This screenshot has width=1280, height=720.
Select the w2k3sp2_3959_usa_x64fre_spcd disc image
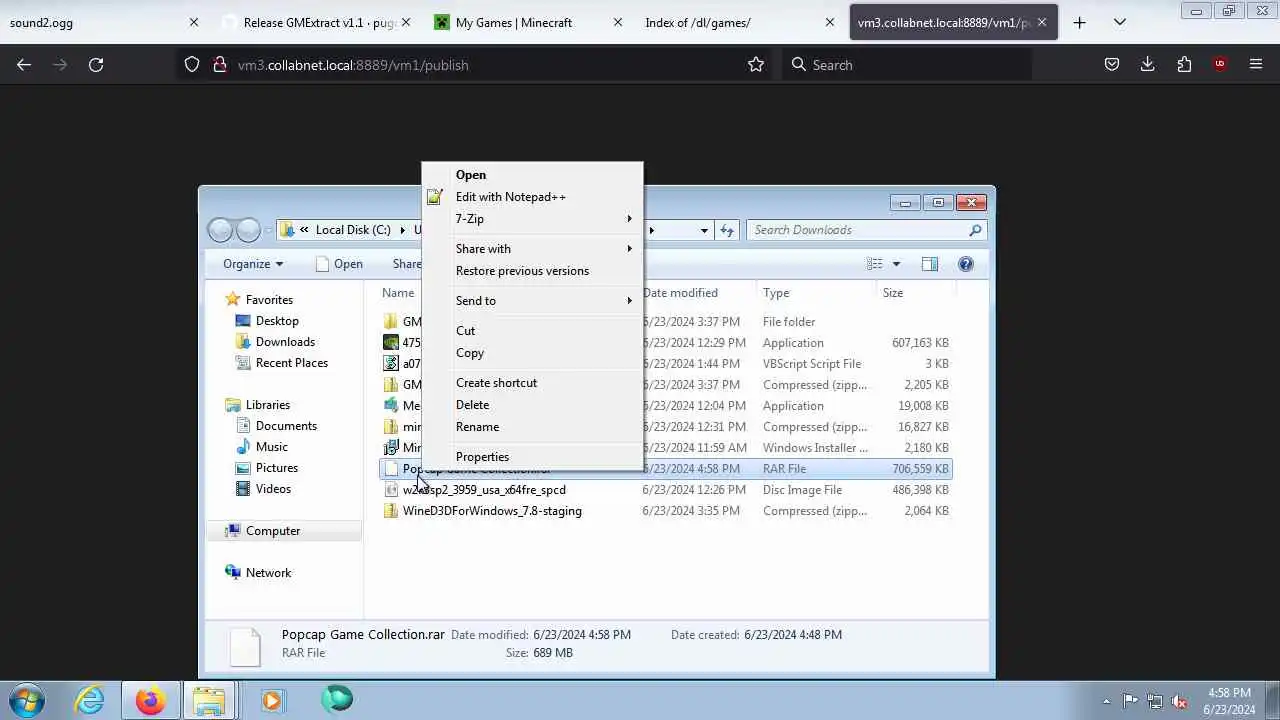coord(484,490)
